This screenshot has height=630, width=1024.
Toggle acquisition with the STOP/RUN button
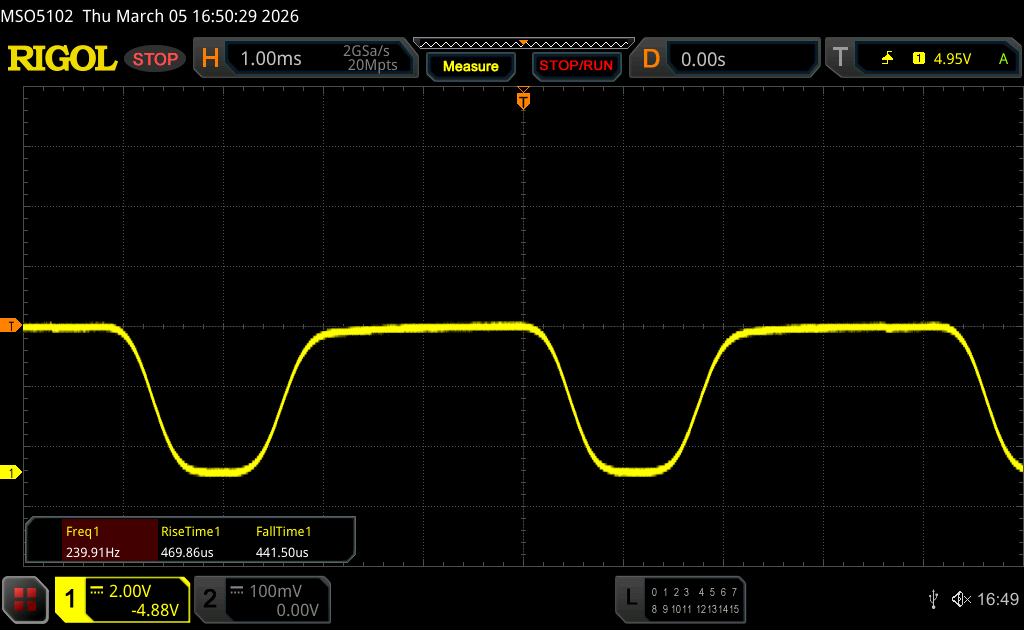[575, 66]
